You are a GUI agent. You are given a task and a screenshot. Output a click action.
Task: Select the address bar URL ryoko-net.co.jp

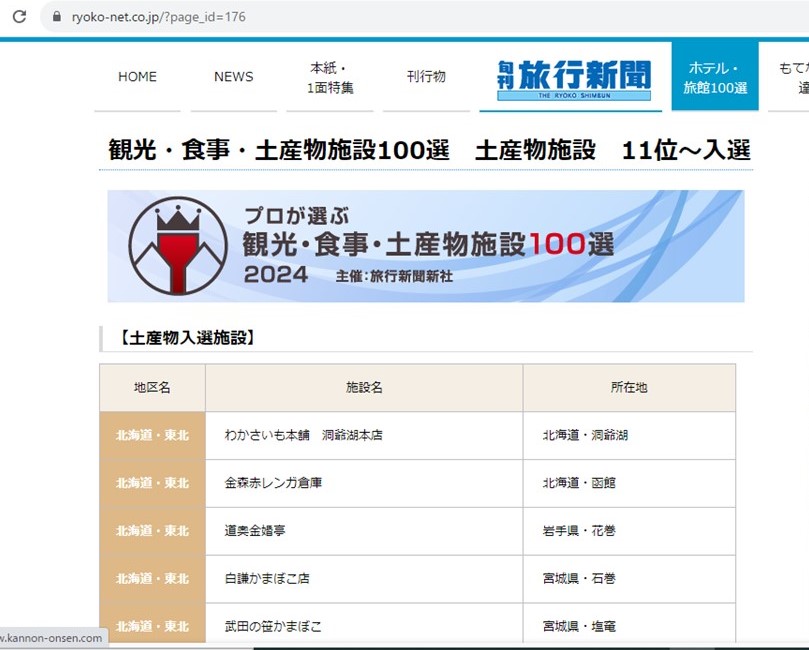click(159, 17)
